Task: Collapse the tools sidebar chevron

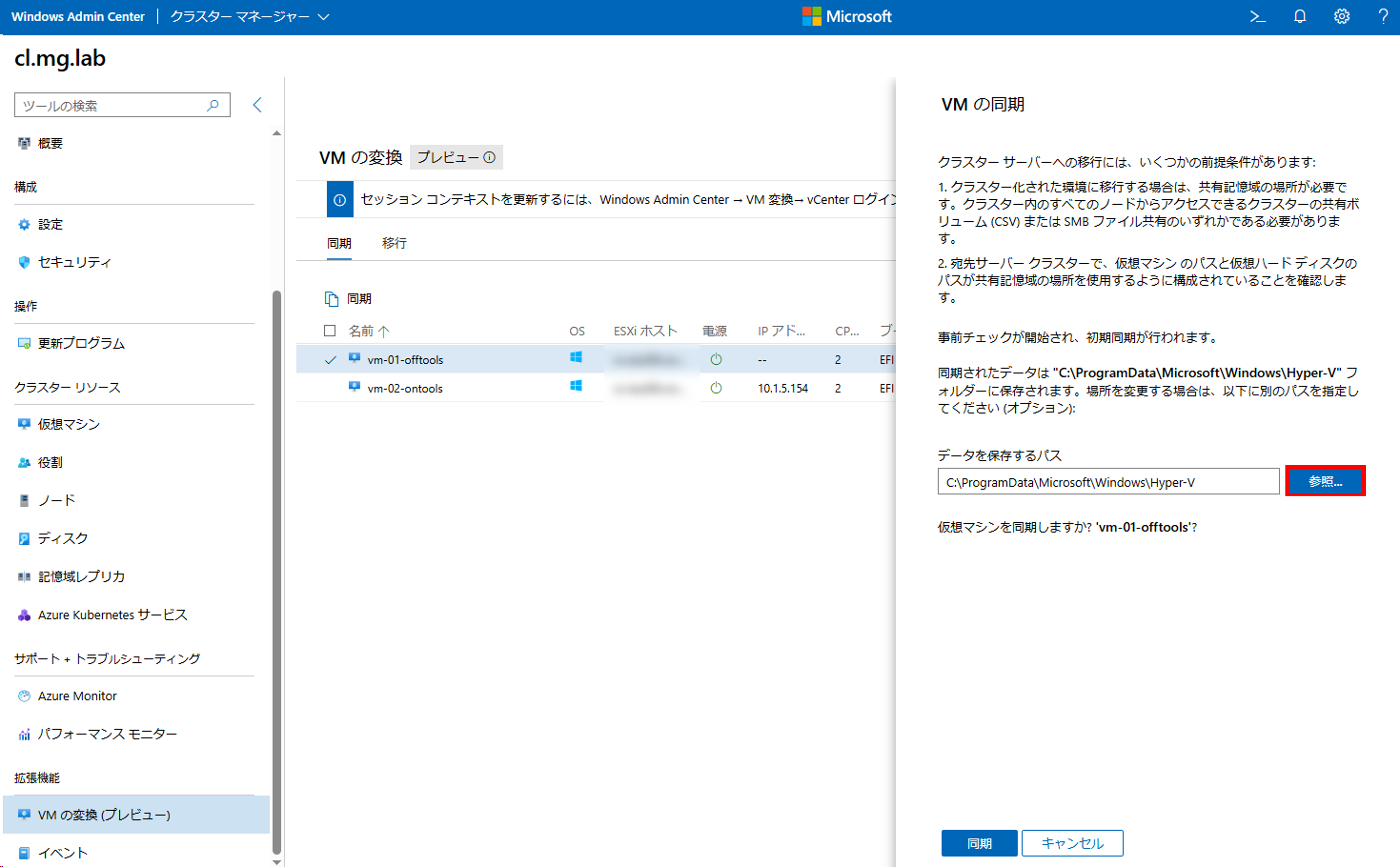Action: point(258,105)
